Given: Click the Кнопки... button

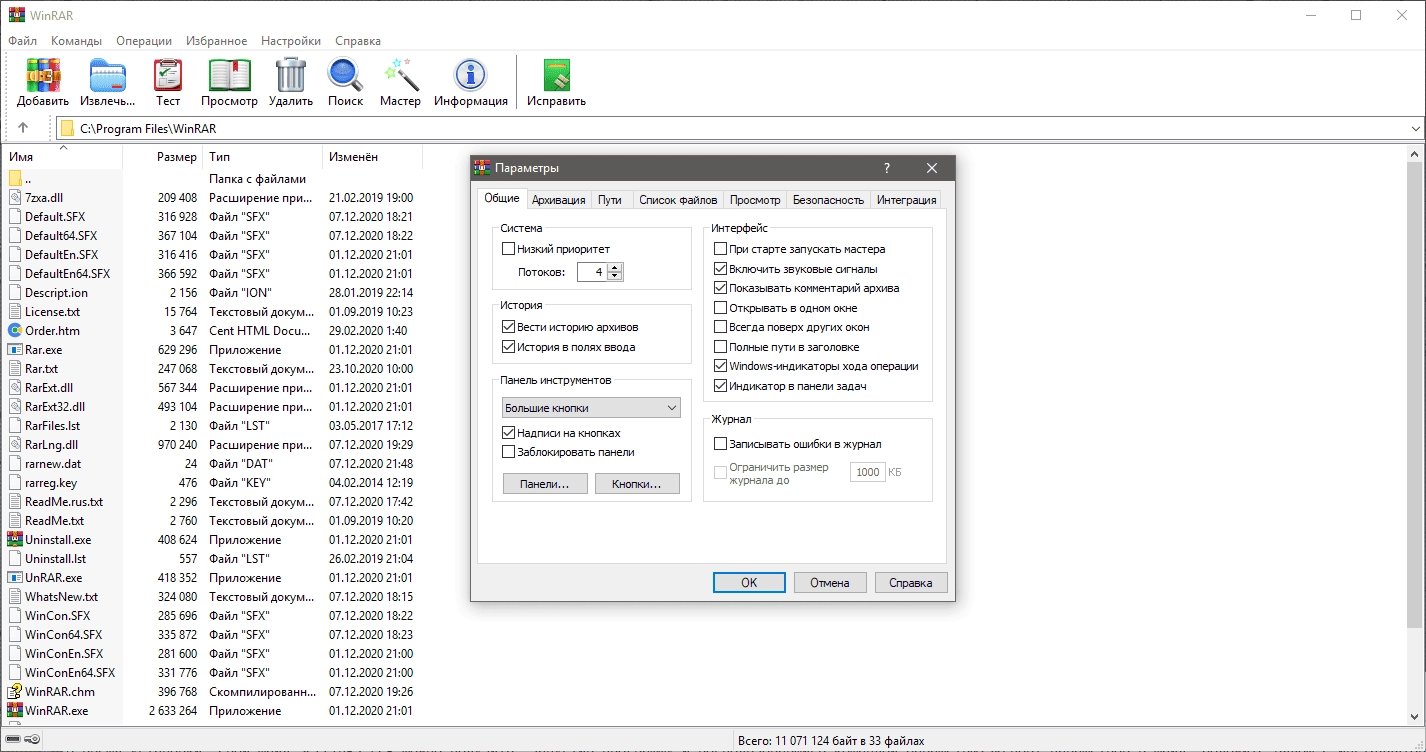Looking at the screenshot, I should [x=637, y=484].
